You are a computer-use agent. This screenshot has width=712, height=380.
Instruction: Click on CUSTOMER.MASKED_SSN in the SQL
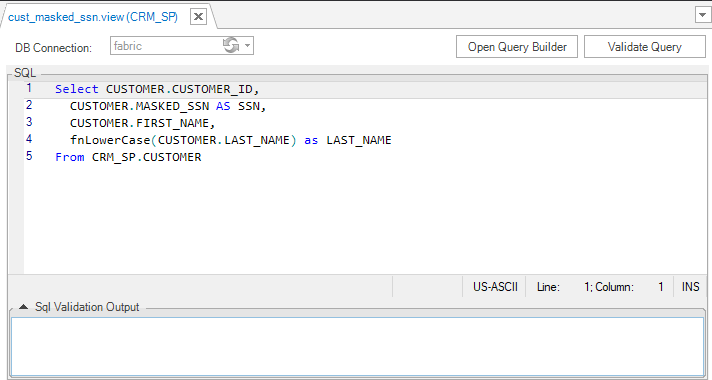[139, 106]
